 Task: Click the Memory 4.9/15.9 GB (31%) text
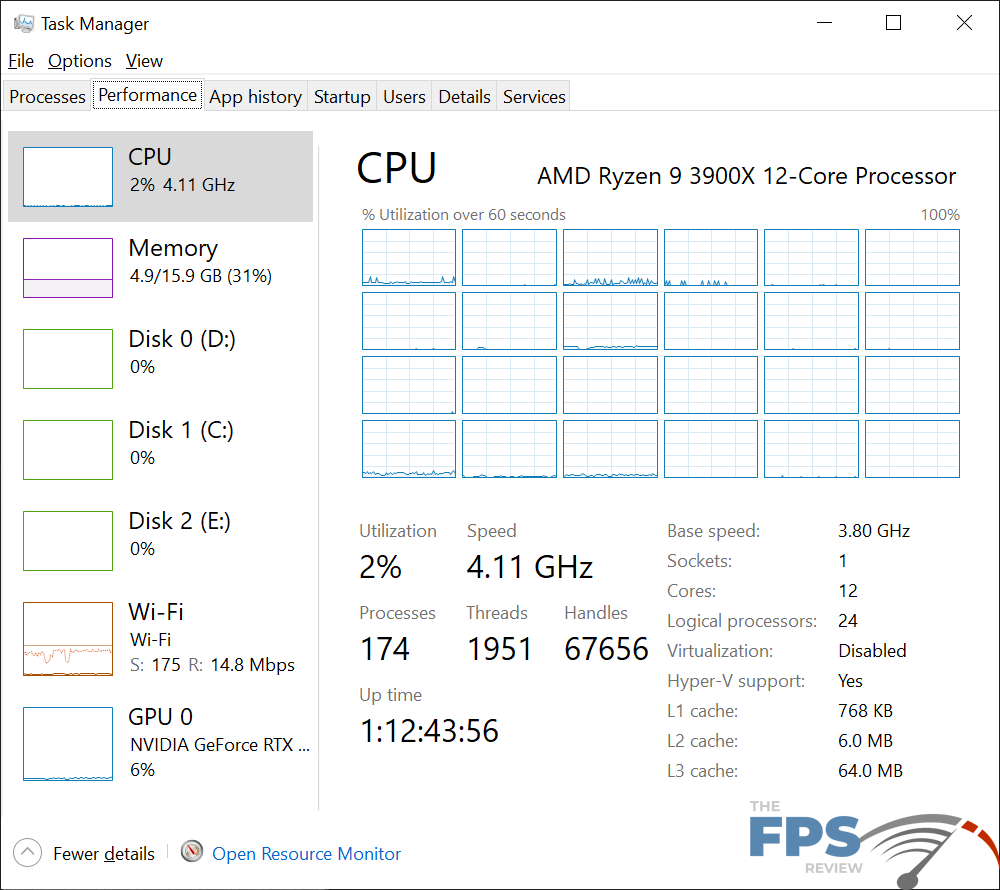[201, 276]
